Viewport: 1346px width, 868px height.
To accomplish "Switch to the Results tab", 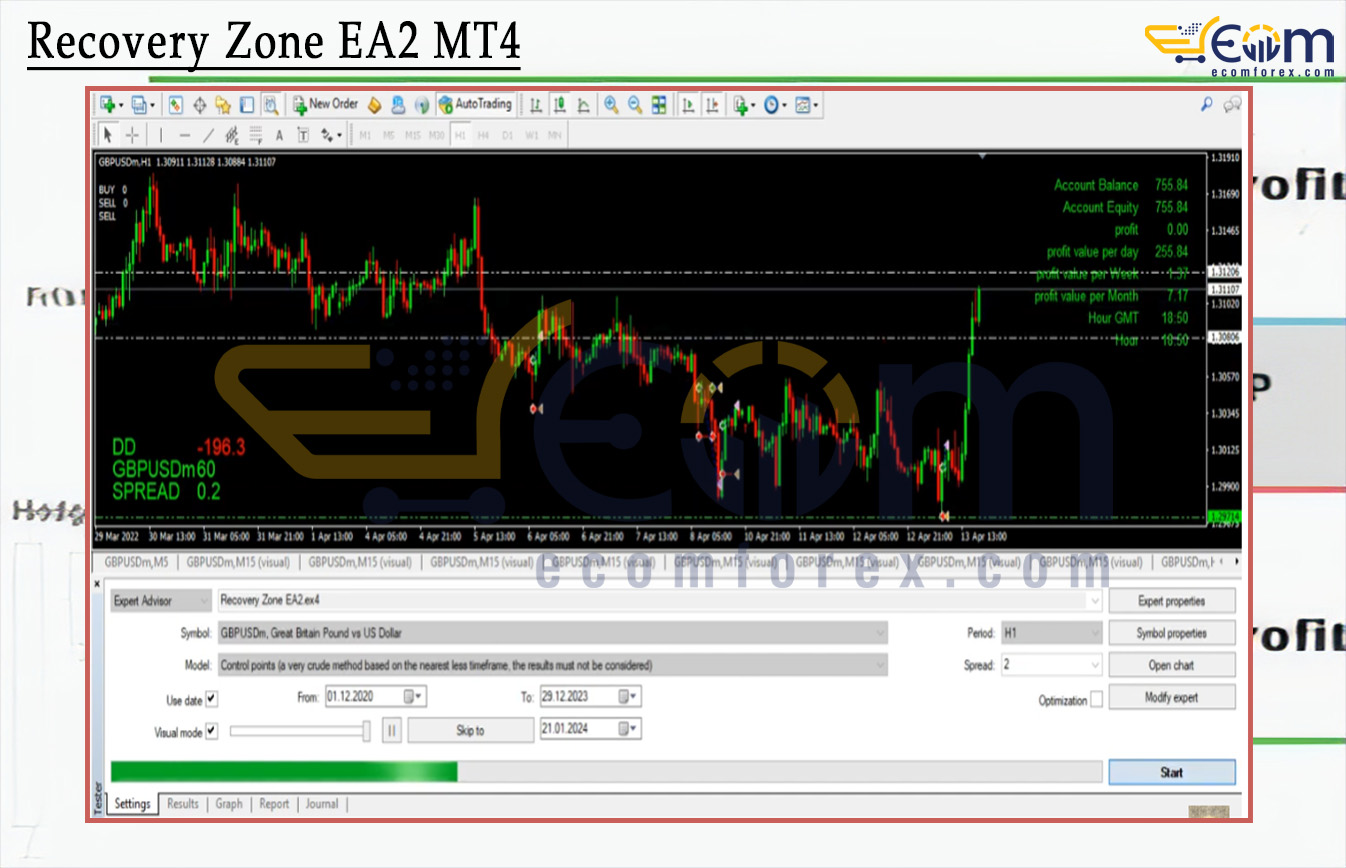I will tap(182, 804).
